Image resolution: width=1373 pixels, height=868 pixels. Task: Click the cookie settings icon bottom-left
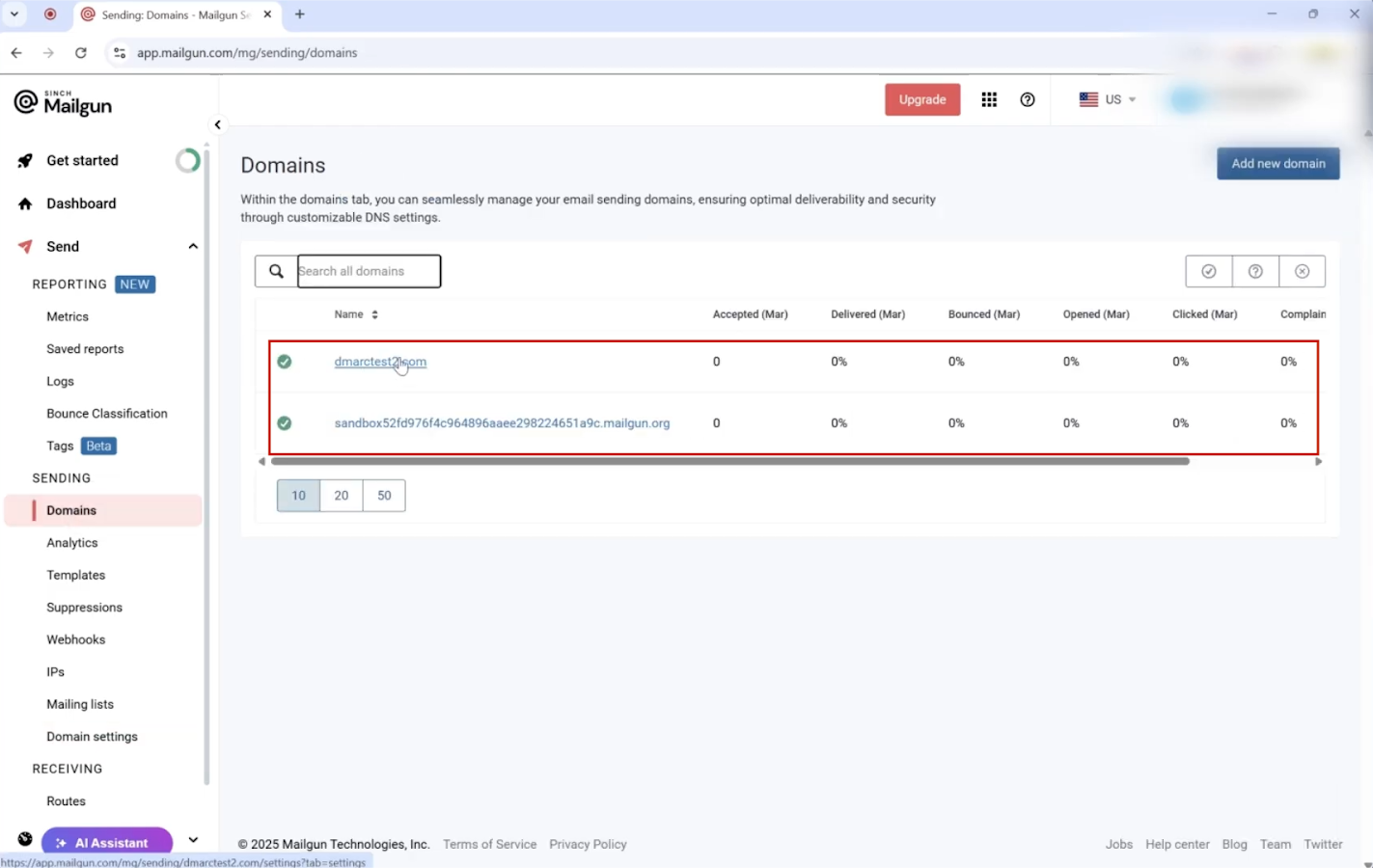click(x=25, y=839)
